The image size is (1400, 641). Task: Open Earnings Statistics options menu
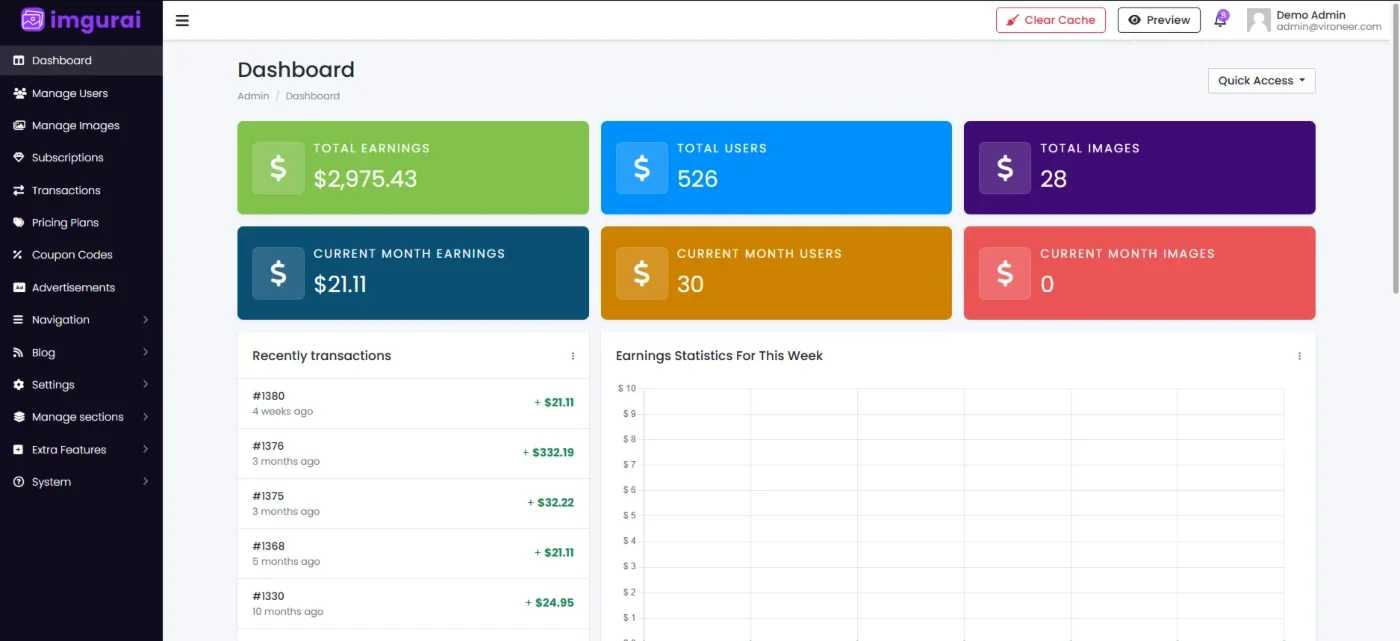[1299, 356]
